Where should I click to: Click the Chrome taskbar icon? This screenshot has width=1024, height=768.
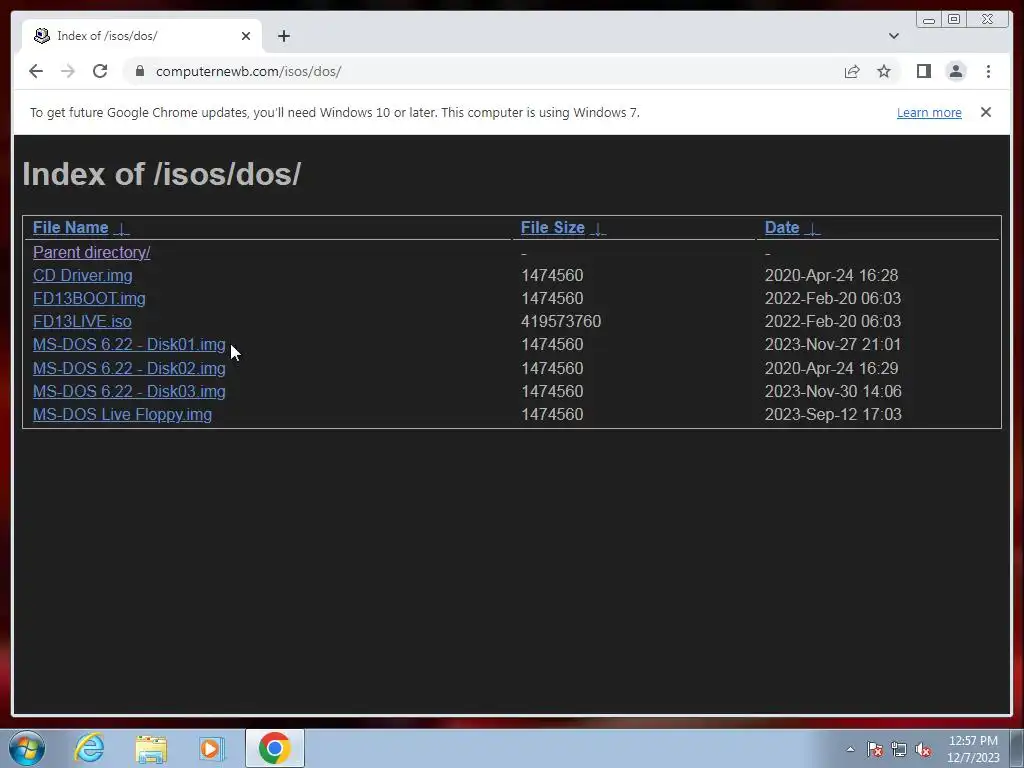tap(275, 748)
